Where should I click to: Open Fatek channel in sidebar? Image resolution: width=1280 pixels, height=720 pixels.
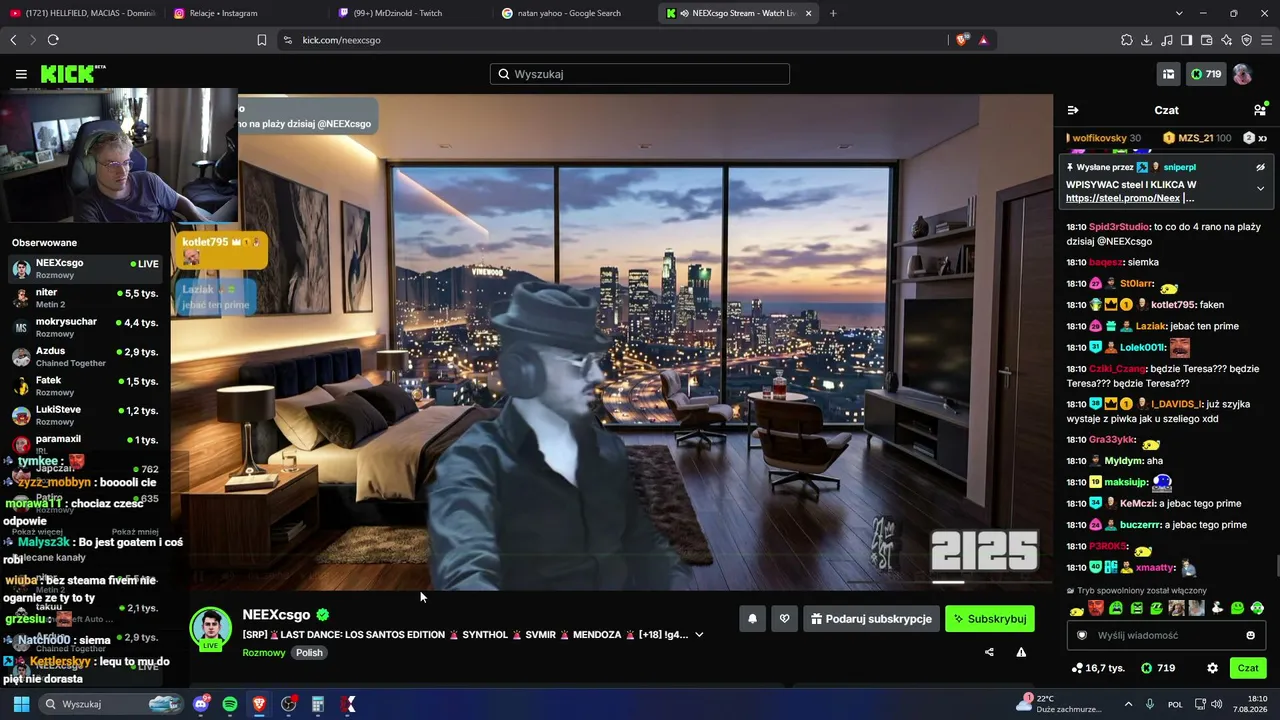[85, 386]
